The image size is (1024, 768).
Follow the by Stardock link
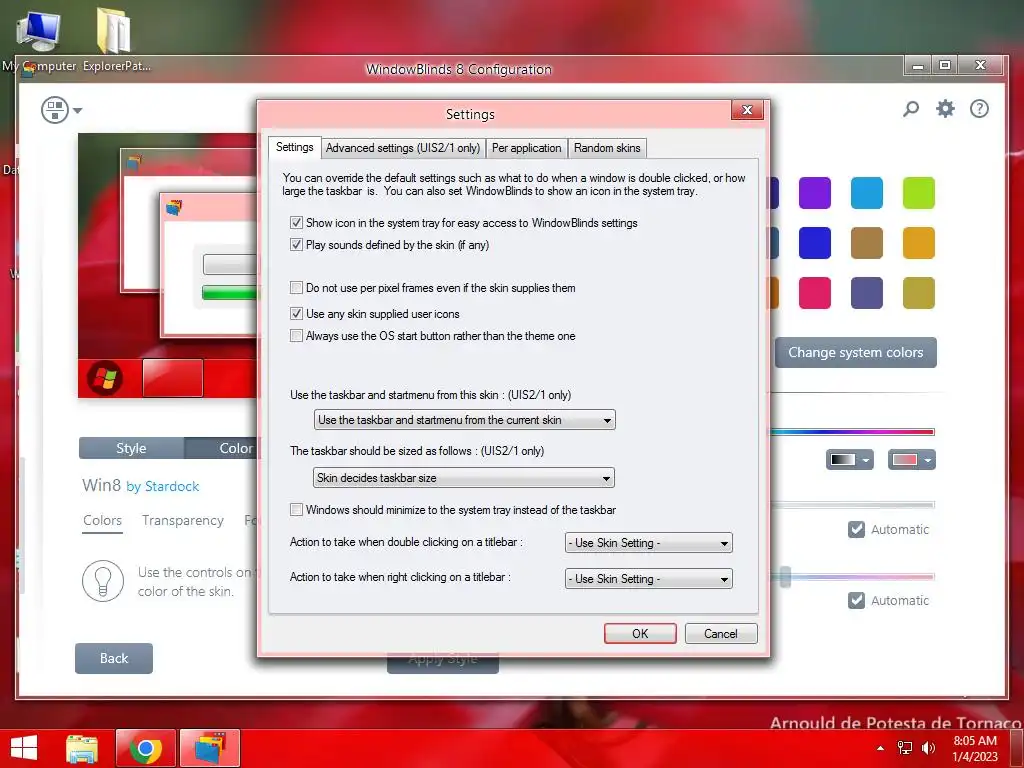click(x=163, y=487)
